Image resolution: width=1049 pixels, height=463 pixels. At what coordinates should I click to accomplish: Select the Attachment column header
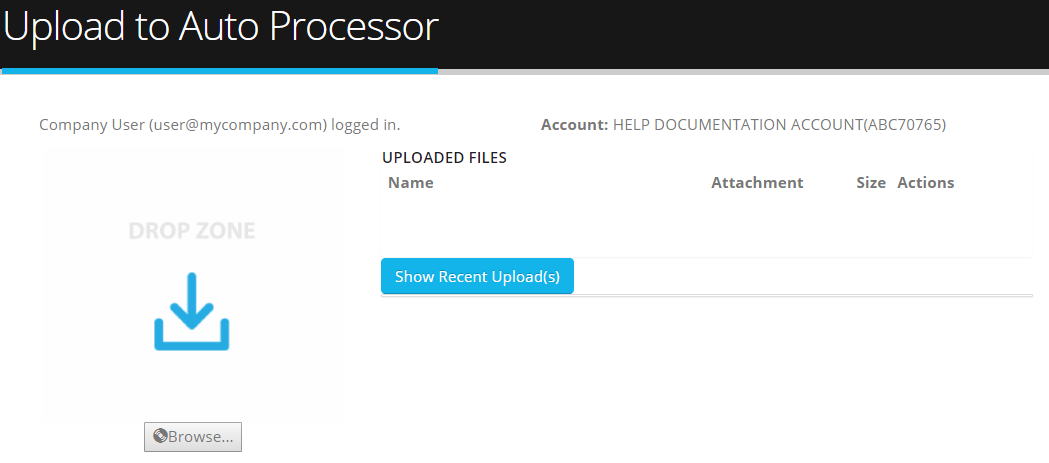click(757, 183)
